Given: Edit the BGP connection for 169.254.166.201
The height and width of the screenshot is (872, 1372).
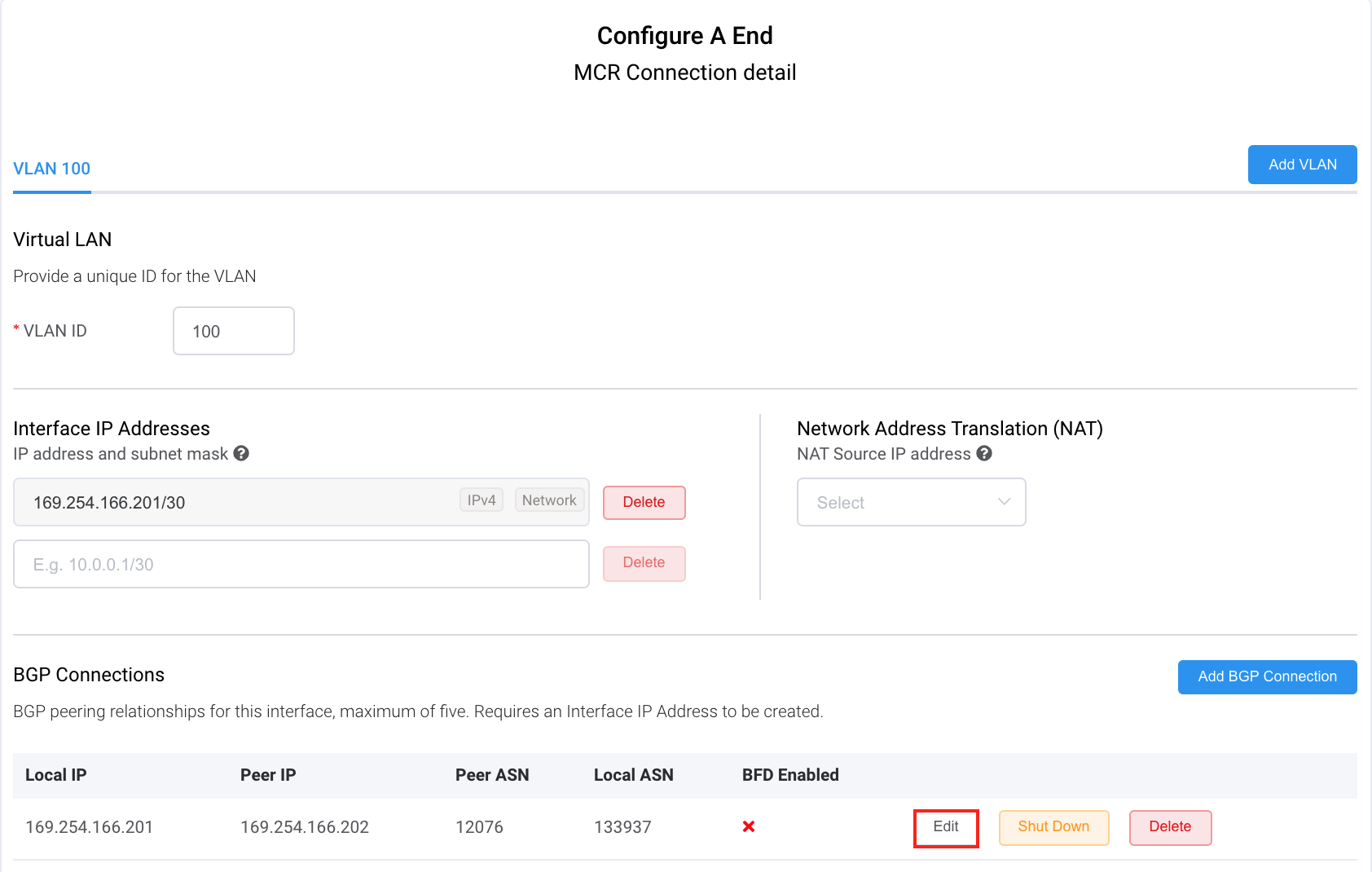Looking at the screenshot, I should click(x=946, y=827).
